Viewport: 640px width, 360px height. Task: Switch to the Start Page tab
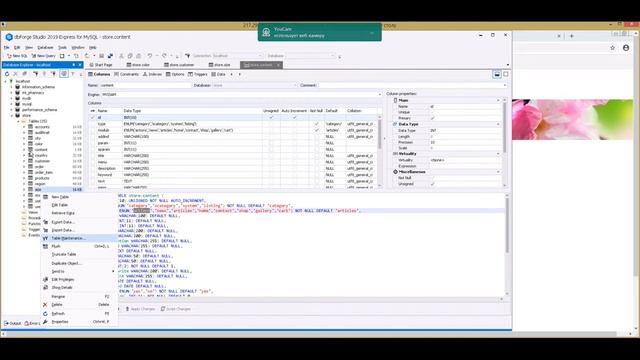(101, 65)
